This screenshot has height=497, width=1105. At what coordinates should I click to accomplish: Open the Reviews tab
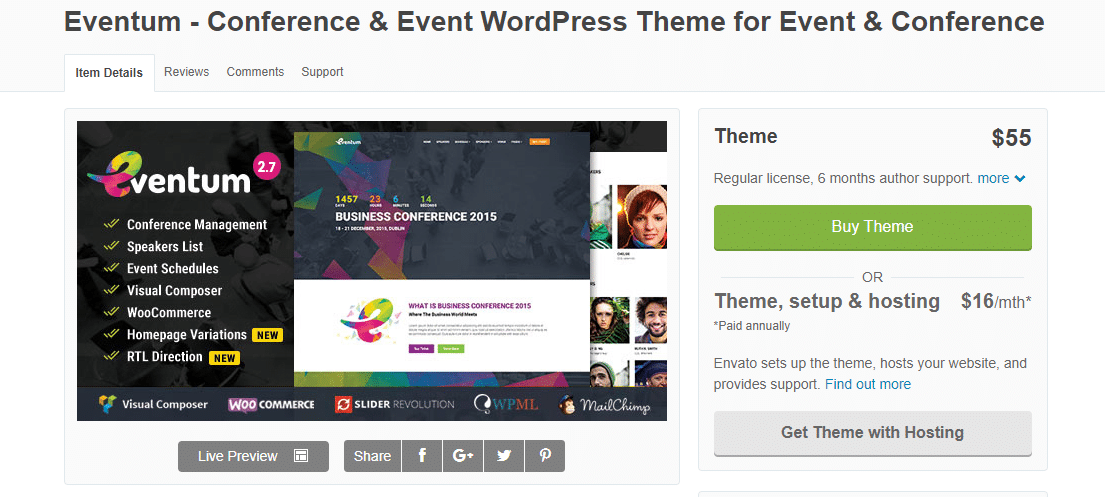(187, 71)
